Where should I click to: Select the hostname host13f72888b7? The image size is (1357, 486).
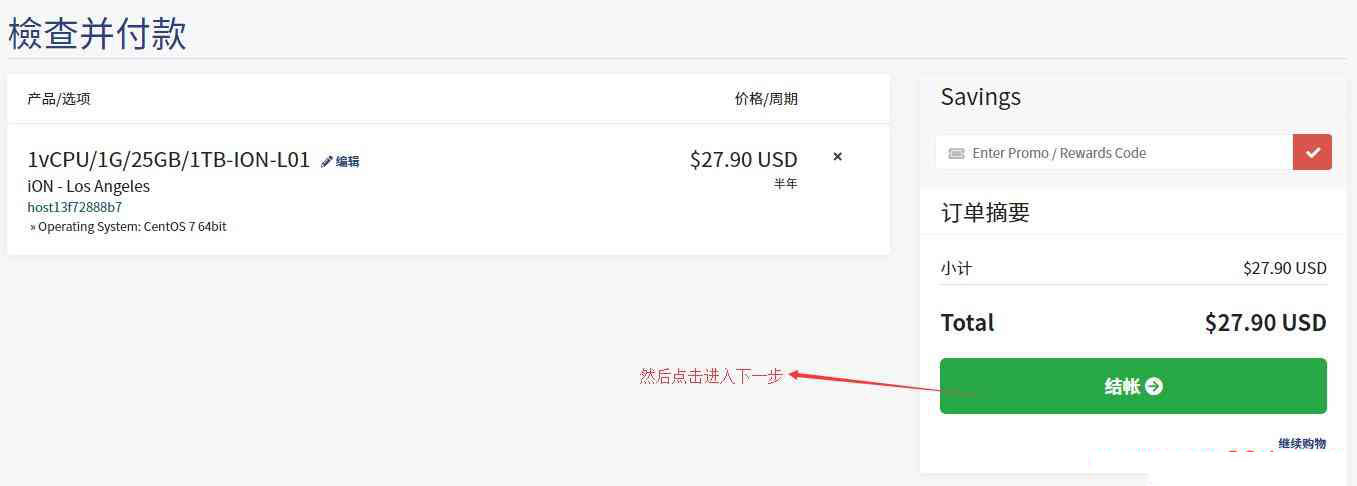tap(75, 207)
